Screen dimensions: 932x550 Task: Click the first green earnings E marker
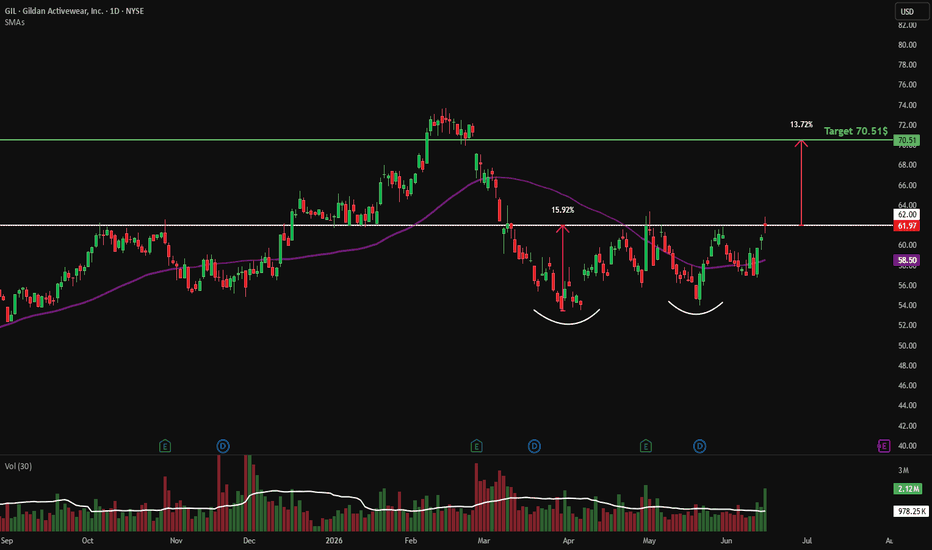[x=165, y=446]
